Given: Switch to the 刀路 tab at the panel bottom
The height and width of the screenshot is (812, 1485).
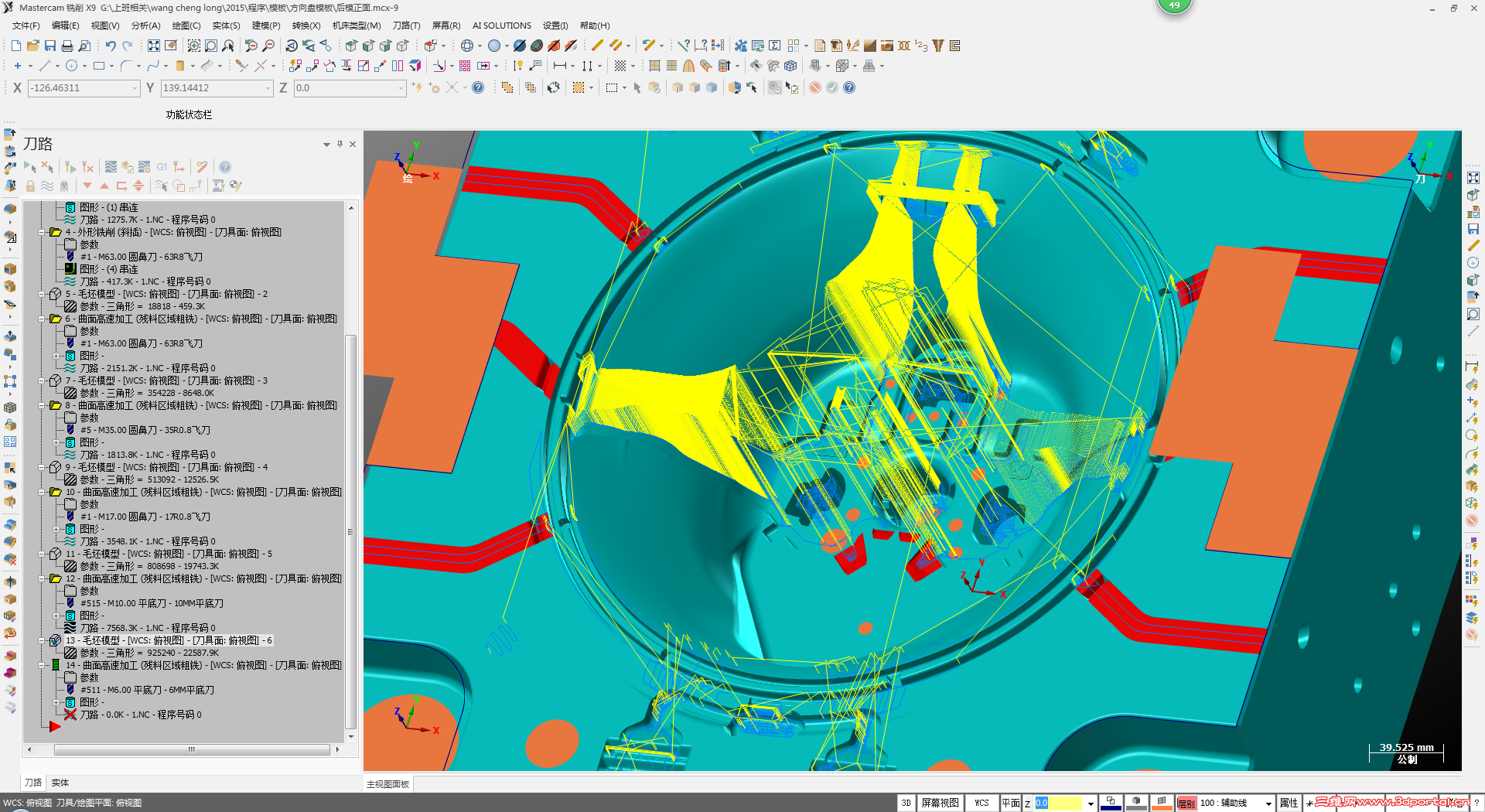Looking at the screenshot, I should tap(33, 783).
